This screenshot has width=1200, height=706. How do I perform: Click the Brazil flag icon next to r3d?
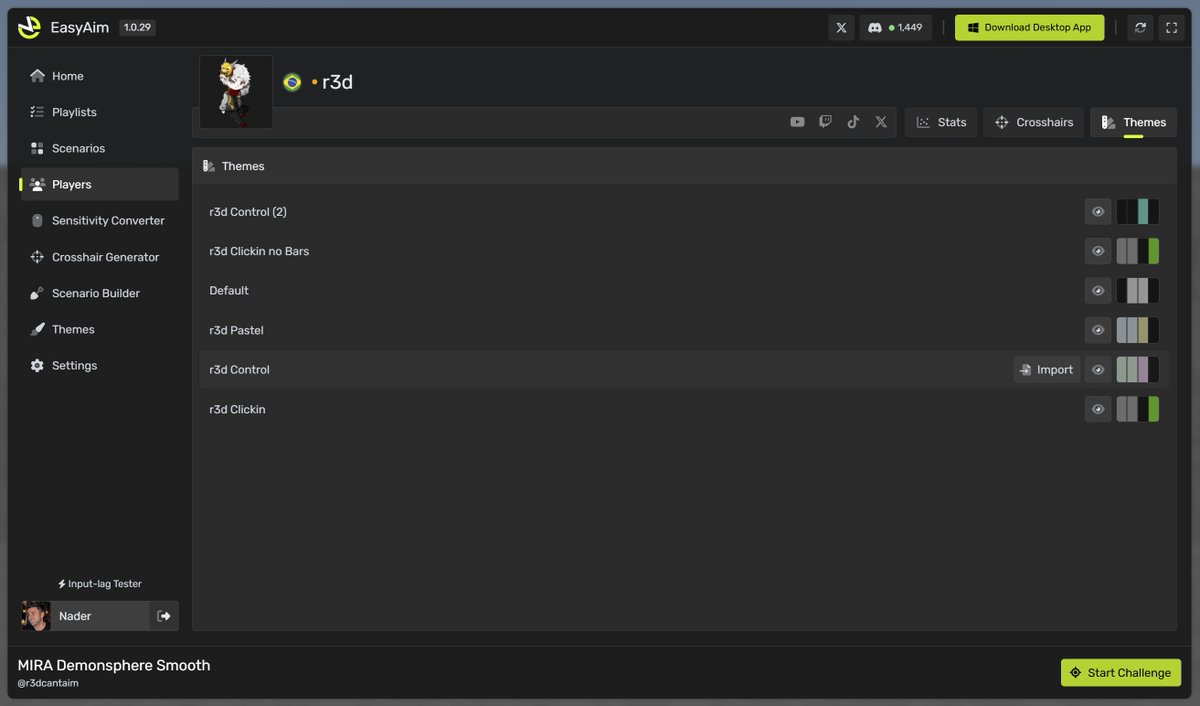tap(292, 82)
